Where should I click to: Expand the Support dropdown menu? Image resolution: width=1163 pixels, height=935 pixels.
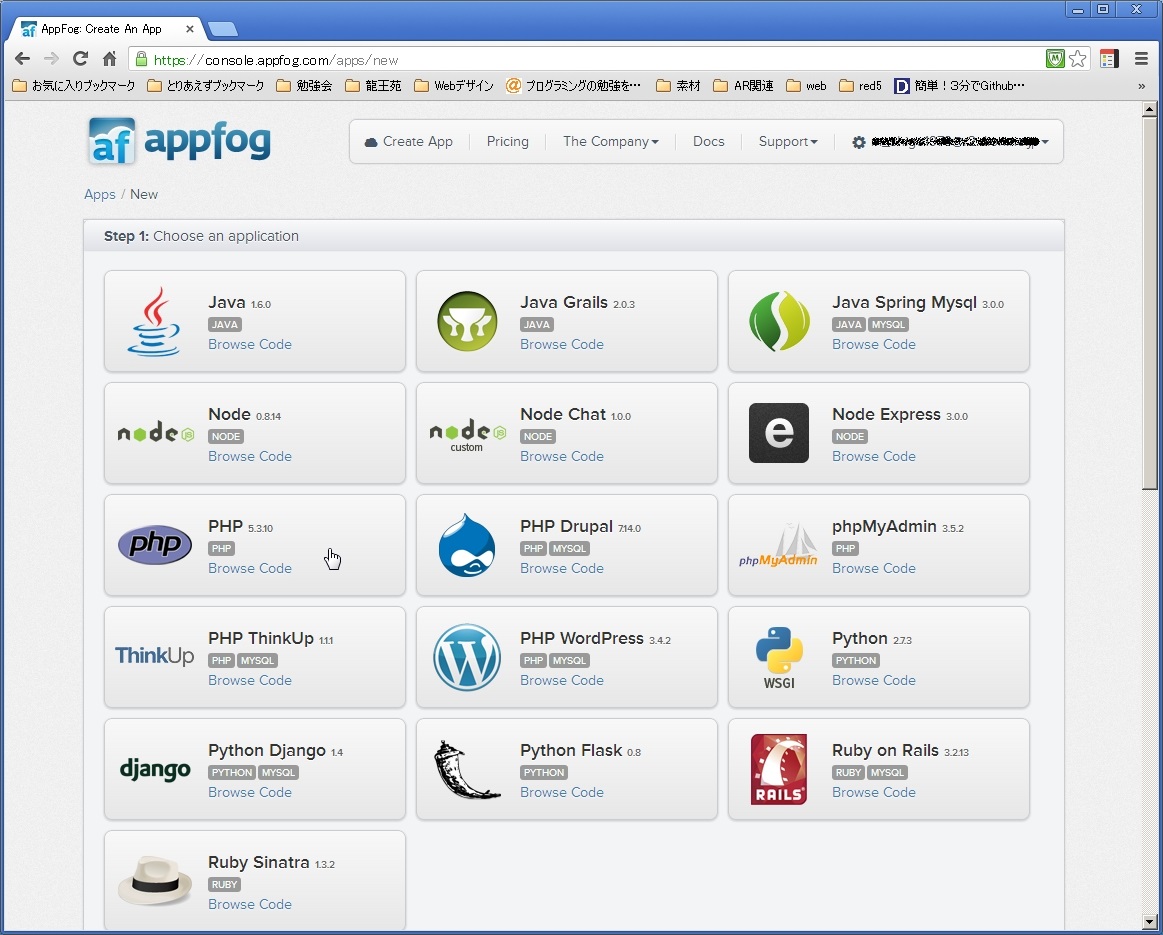tap(788, 141)
